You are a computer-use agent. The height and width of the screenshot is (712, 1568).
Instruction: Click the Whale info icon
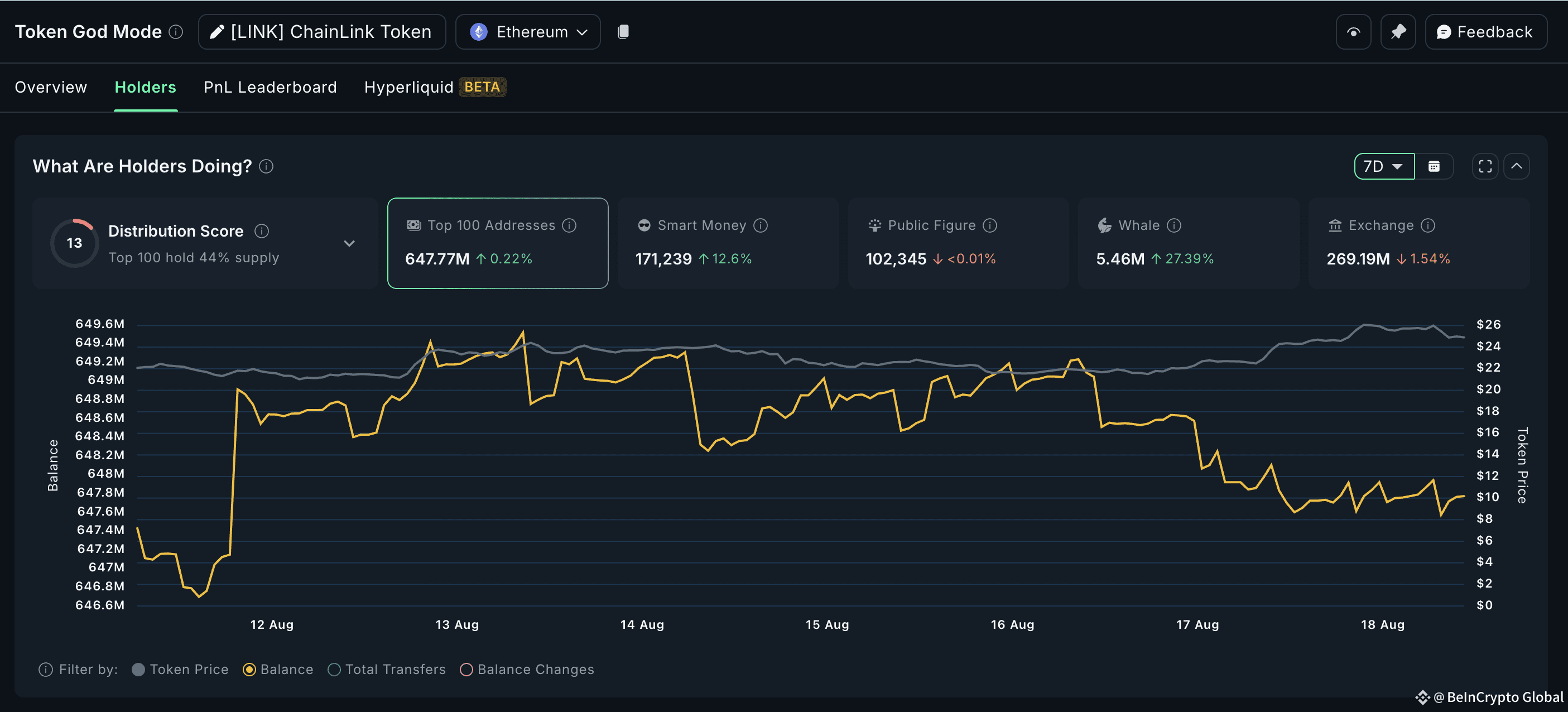(1174, 225)
